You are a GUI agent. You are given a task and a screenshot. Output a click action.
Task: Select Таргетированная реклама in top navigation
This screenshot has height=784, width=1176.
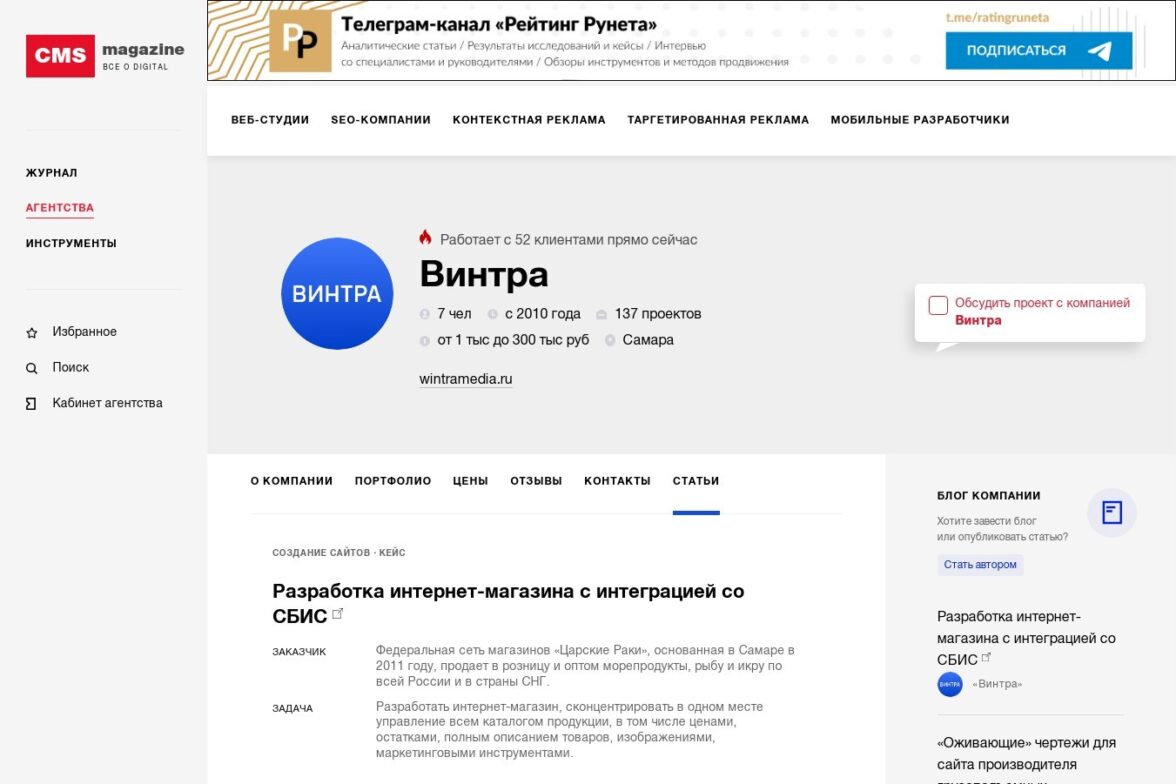click(718, 119)
